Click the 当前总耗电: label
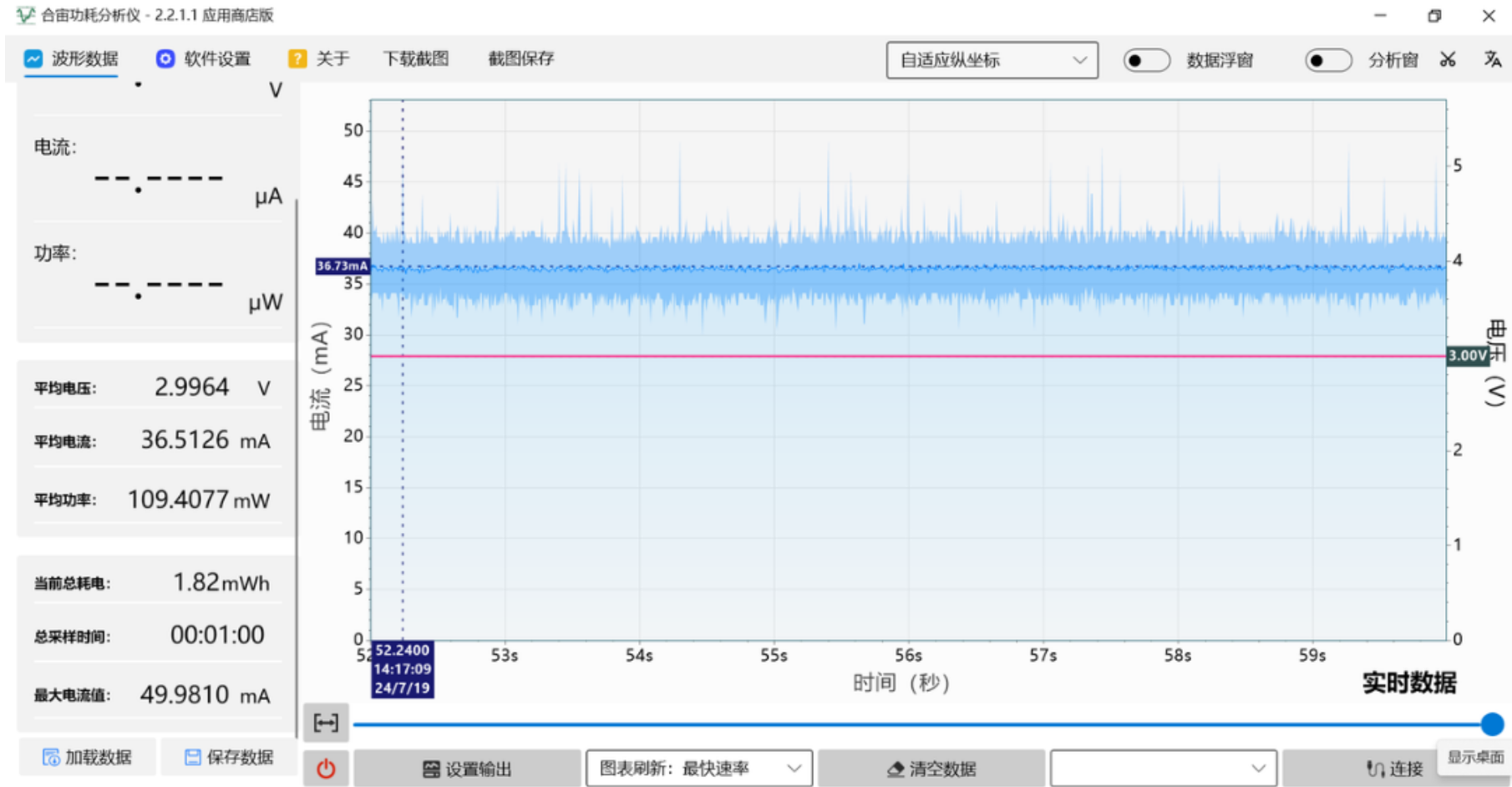Screen dimensions: 1512x787 72,583
